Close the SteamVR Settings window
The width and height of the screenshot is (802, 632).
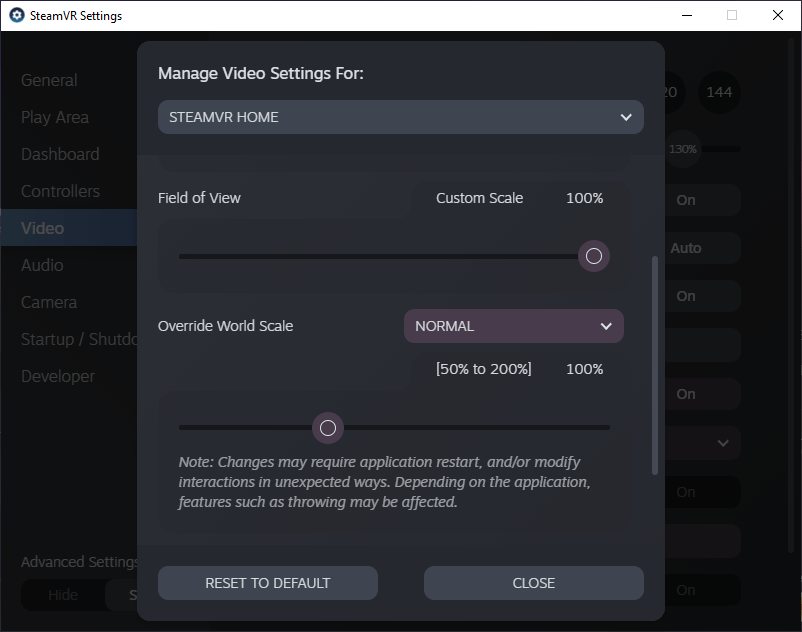tap(777, 15)
